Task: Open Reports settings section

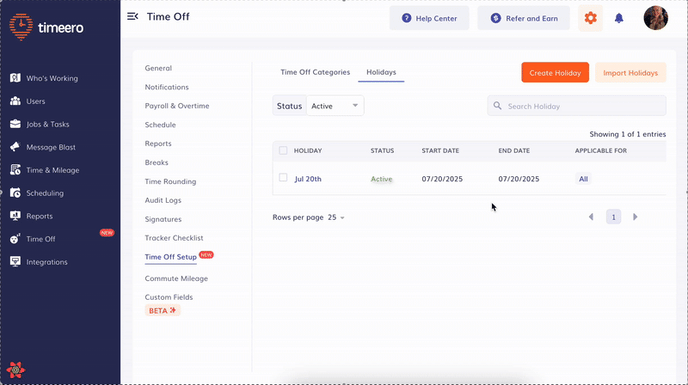Action: coord(158,144)
